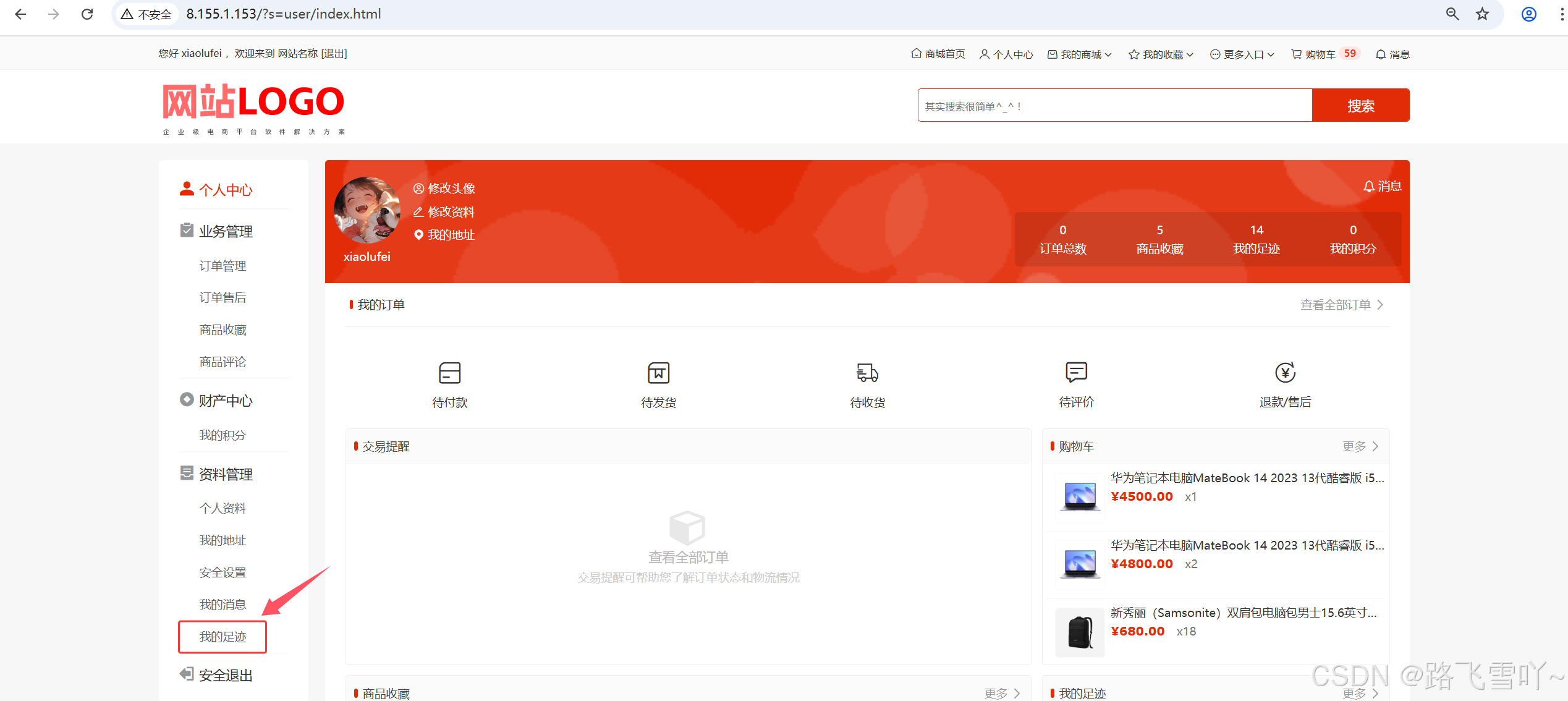Open 订单管理 in the left sidebar
1568x701 pixels.
click(222, 266)
